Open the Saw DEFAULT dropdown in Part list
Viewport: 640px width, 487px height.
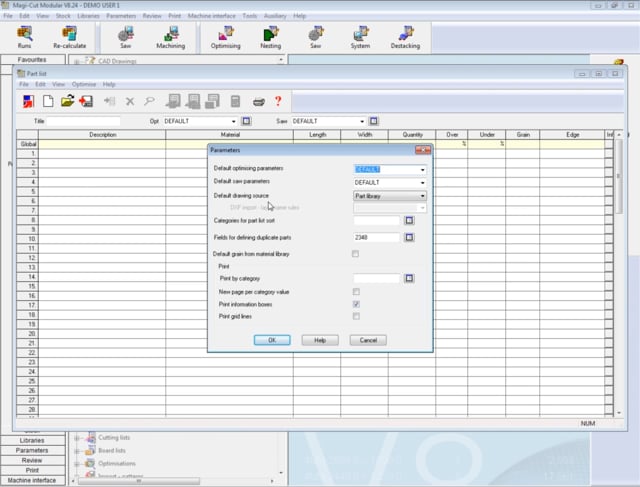pos(362,121)
